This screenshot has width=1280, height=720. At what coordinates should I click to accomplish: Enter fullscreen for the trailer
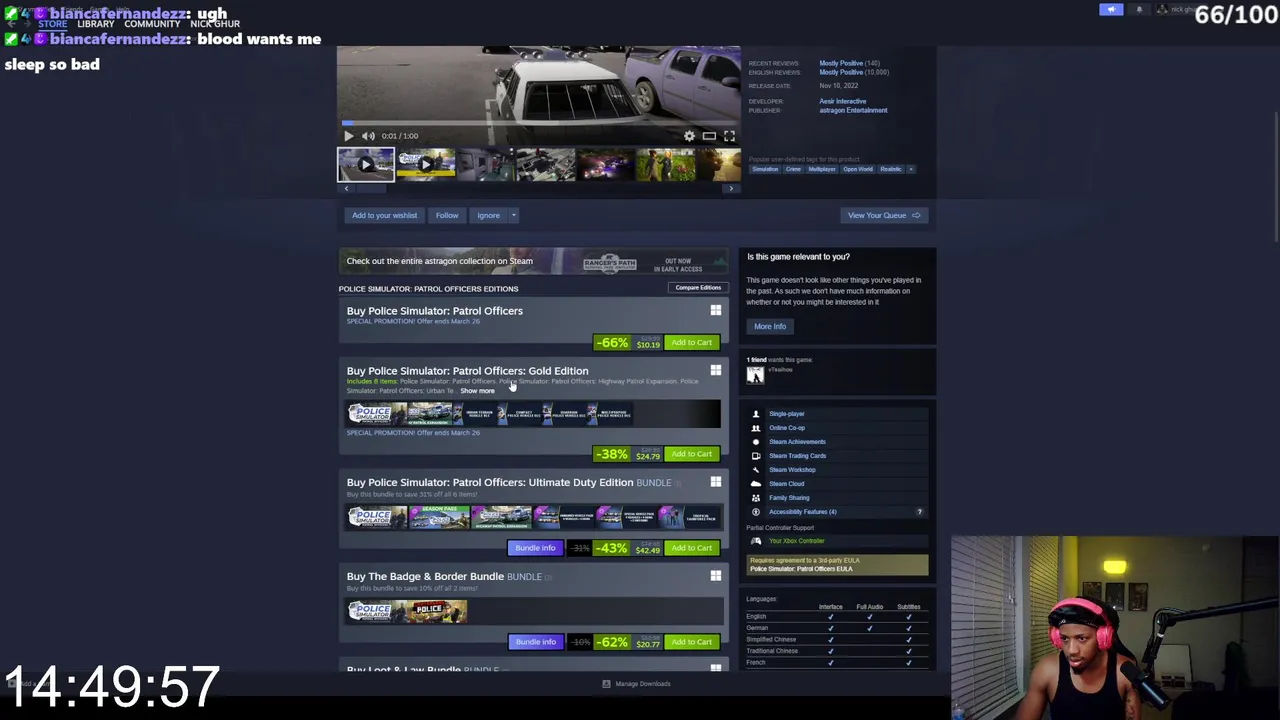729,136
